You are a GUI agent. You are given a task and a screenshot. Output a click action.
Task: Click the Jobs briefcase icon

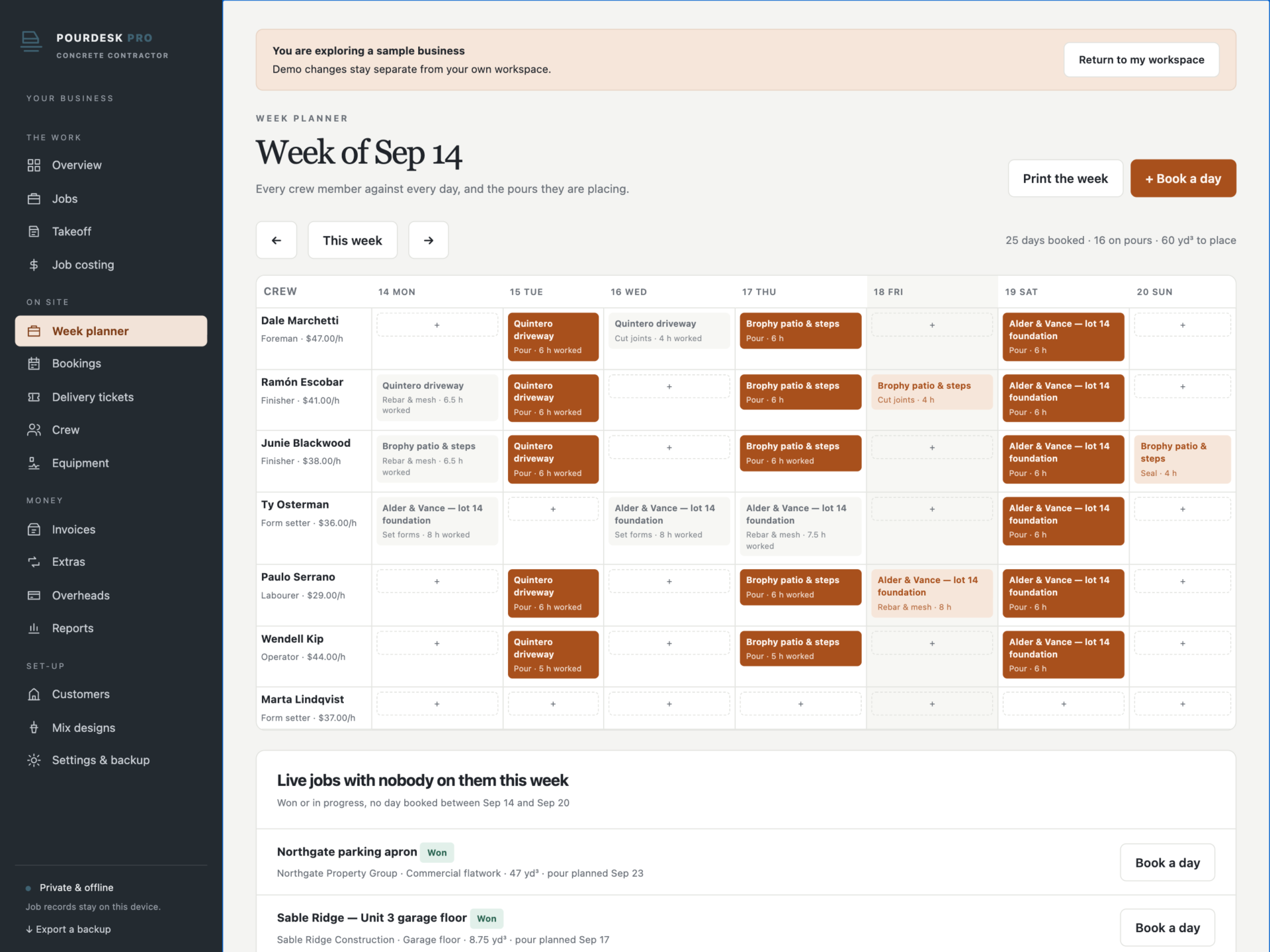pyautogui.click(x=34, y=199)
